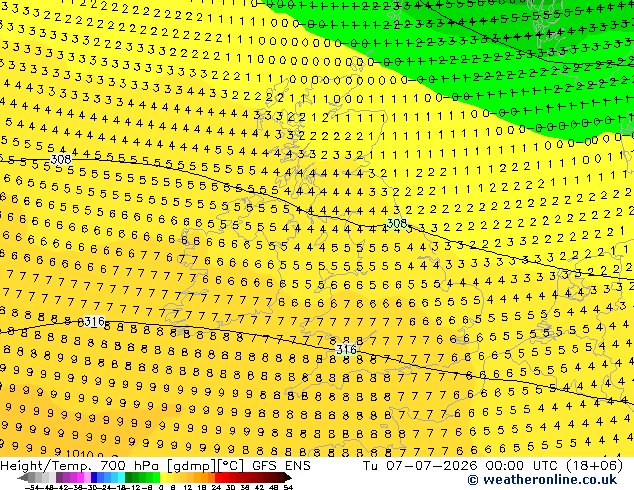Click the bright red swatch in the color scale
Screen dimensions: 634x490
pos(218,477)
